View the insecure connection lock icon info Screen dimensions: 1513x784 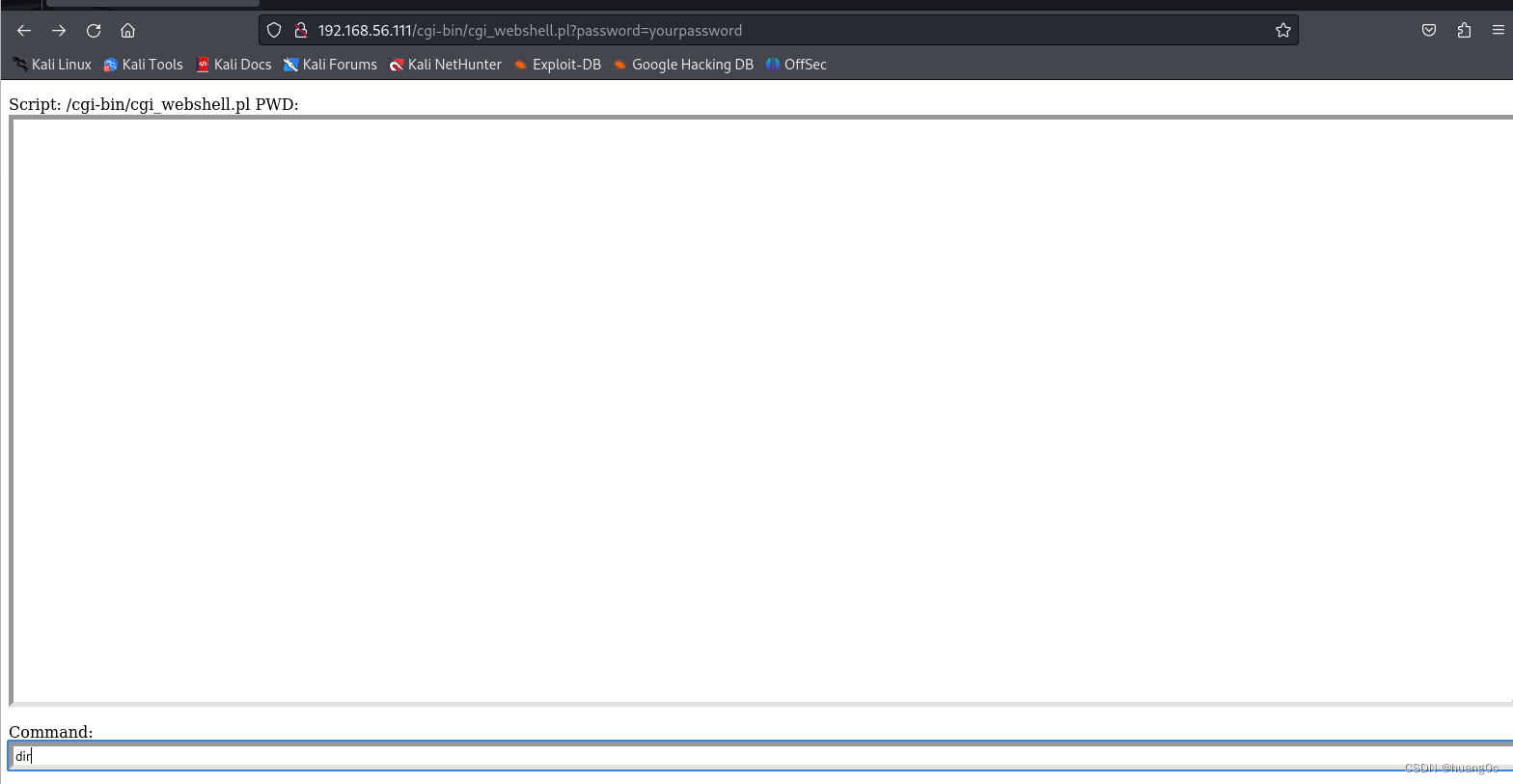301,31
